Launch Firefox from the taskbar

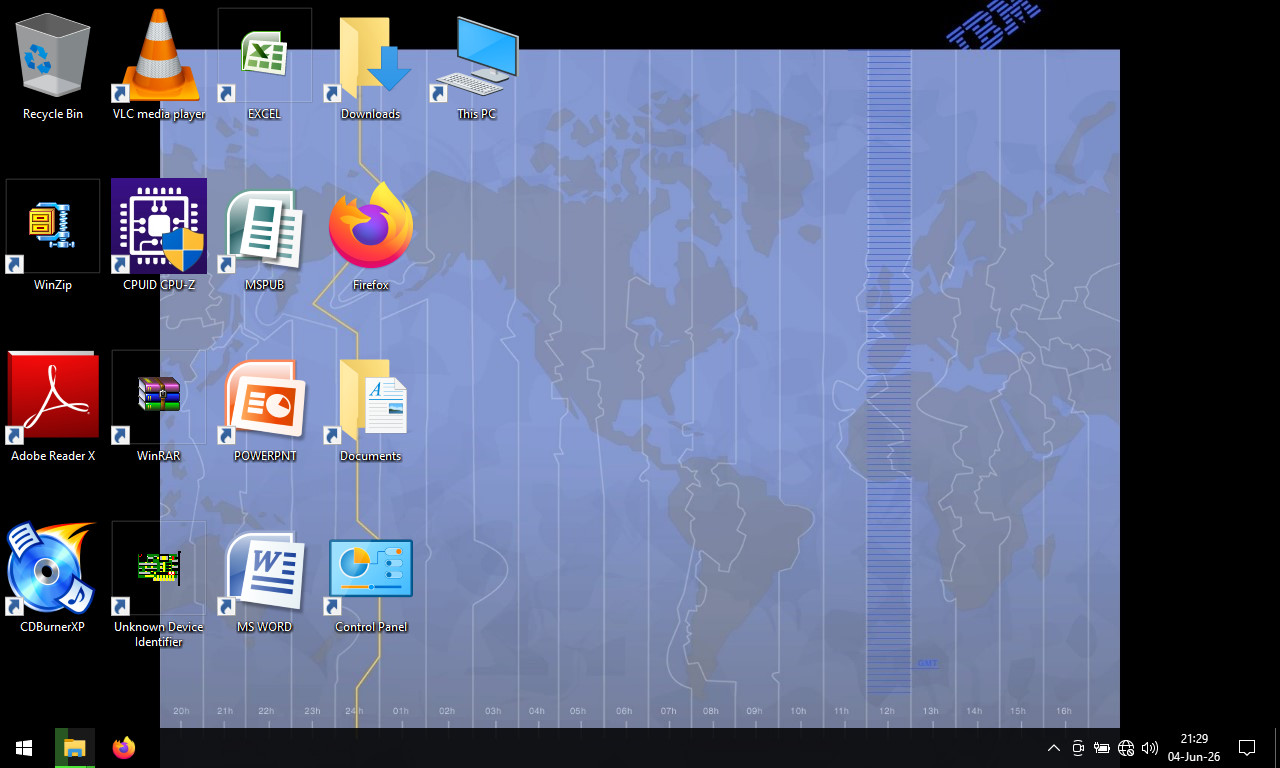[124, 748]
